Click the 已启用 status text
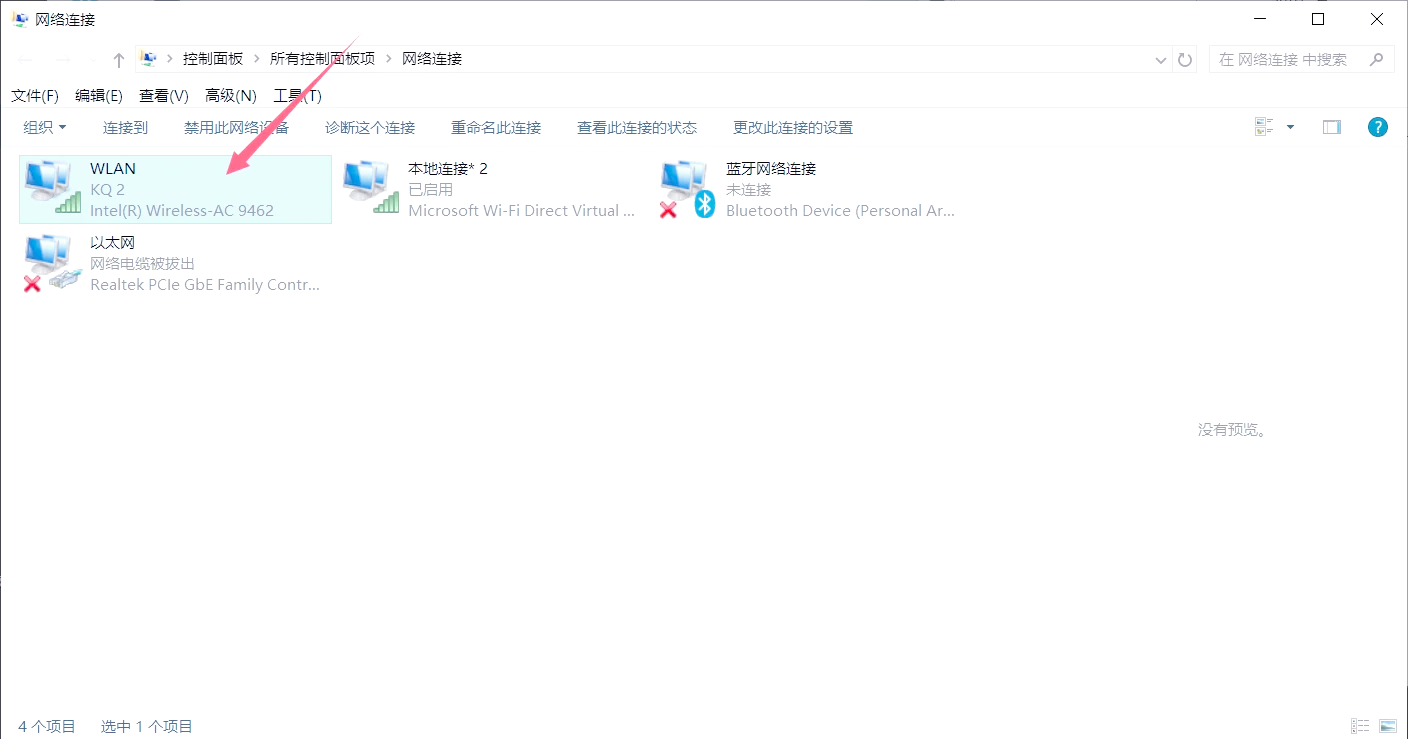The image size is (1408, 739). click(431, 189)
